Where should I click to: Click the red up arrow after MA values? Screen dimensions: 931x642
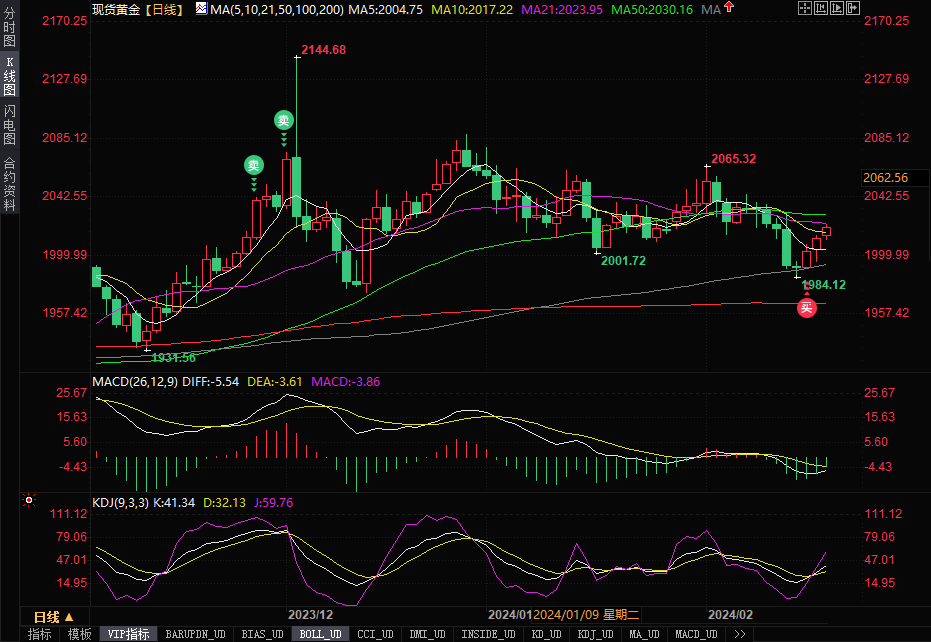[x=730, y=9]
